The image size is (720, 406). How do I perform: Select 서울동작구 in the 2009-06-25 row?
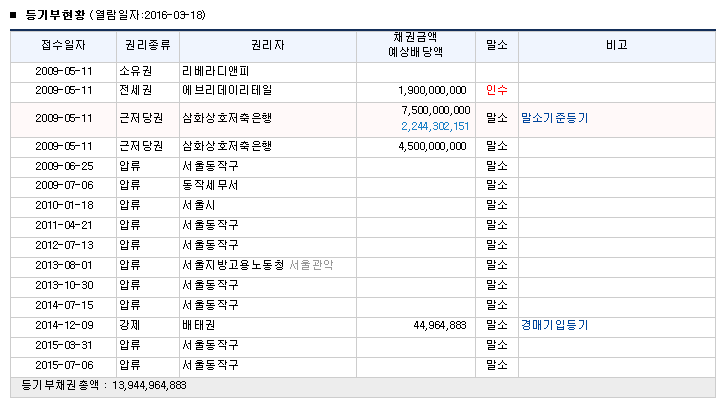point(210,166)
